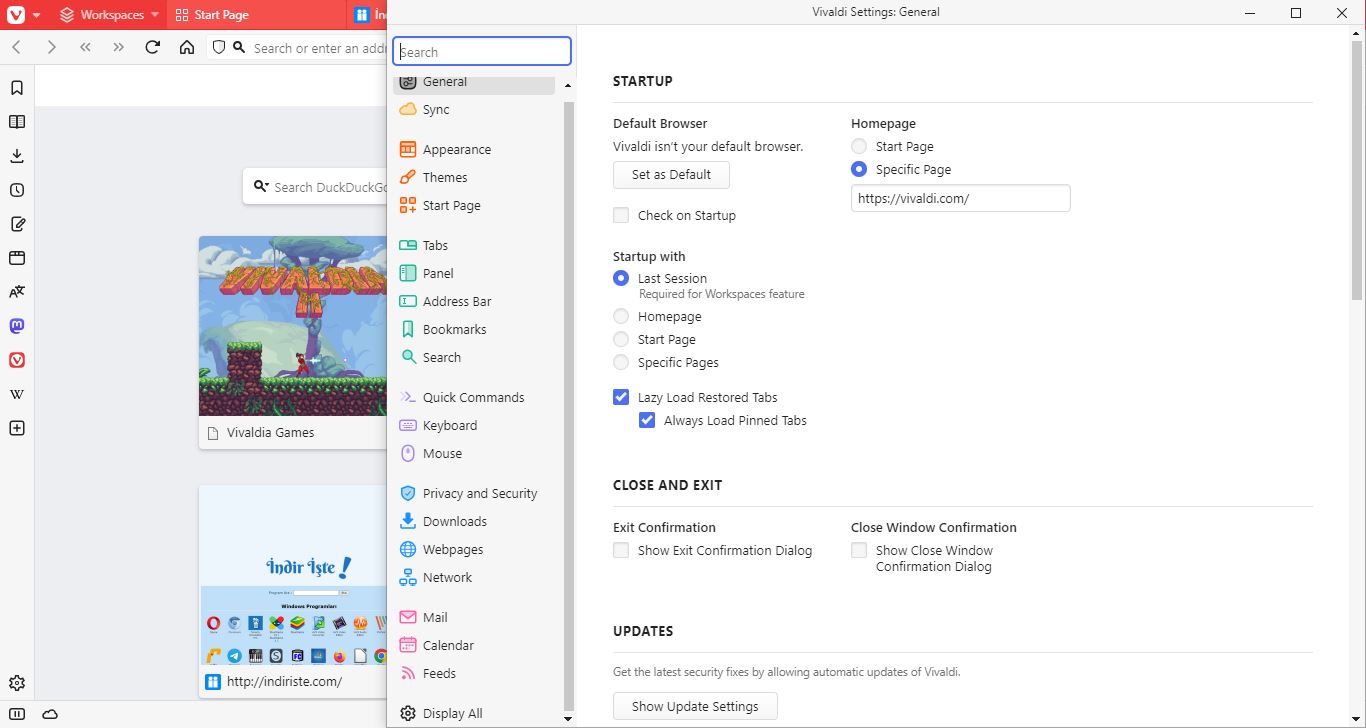
Task: Click the browser address bar field
Action: point(318,47)
